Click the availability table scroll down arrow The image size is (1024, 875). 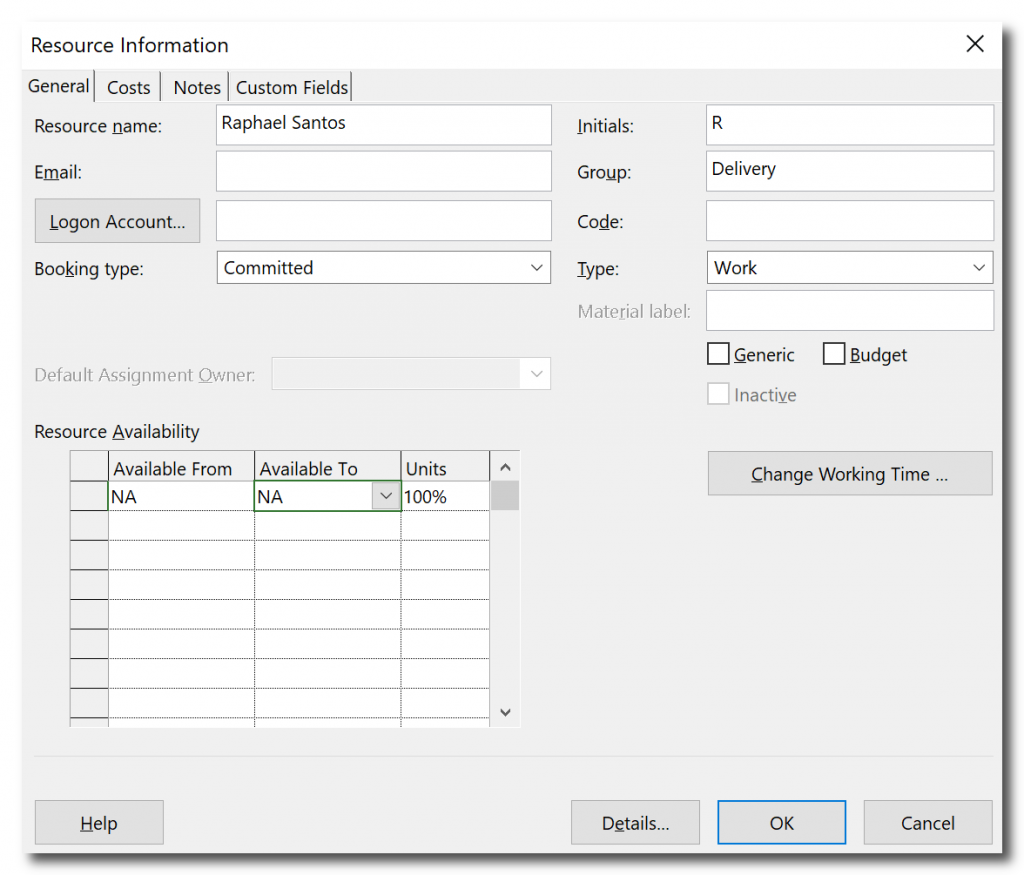(x=505, y=712)
